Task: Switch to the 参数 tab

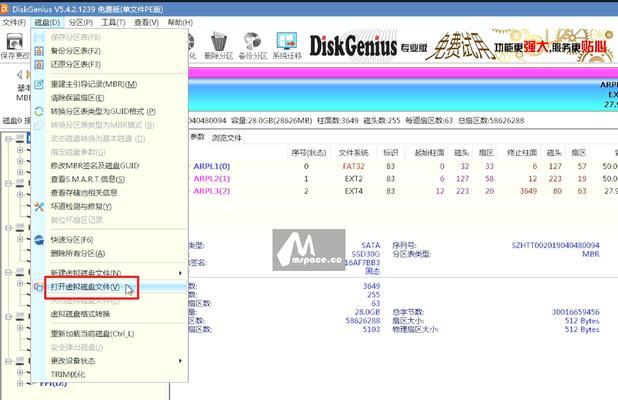Action: tap(197, 137)
